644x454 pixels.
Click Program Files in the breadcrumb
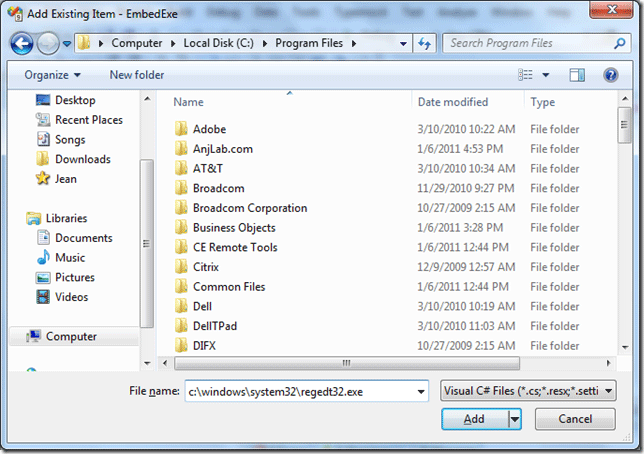309,43
